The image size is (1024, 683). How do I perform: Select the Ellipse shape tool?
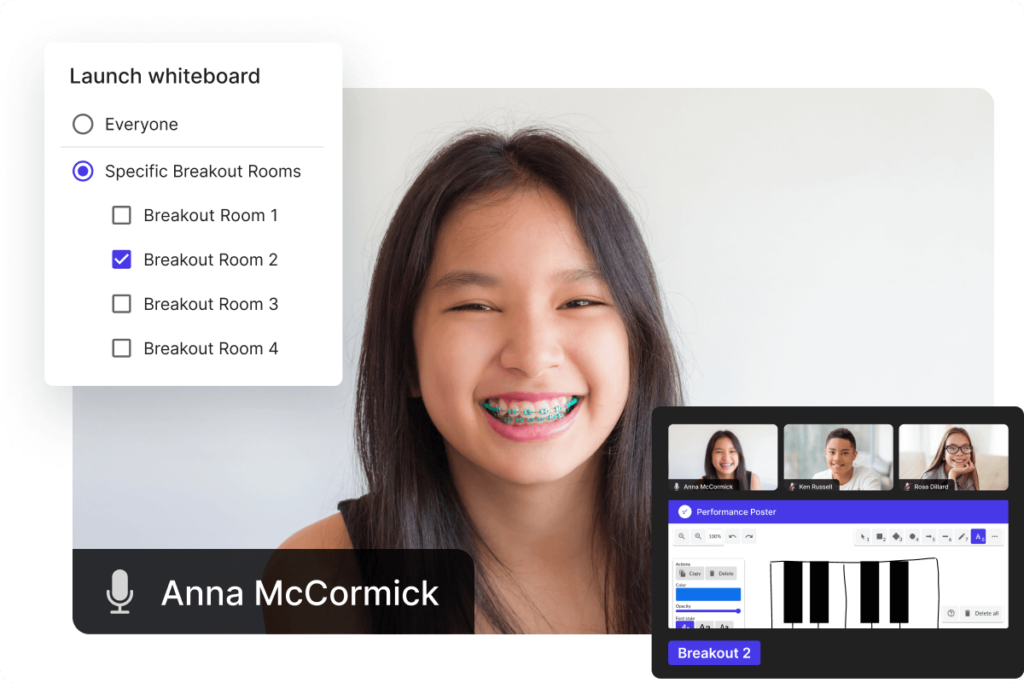912,537
